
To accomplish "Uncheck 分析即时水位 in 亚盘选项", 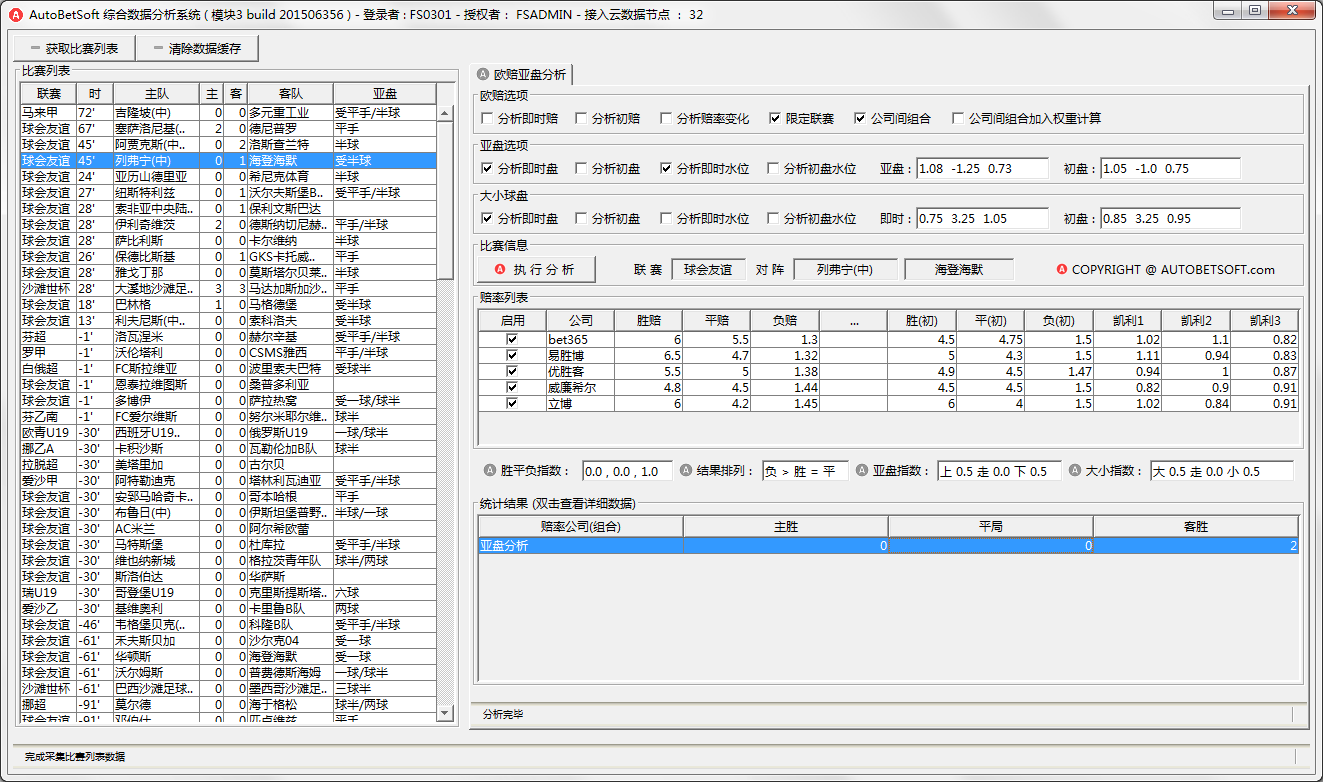I will [666, 168].
